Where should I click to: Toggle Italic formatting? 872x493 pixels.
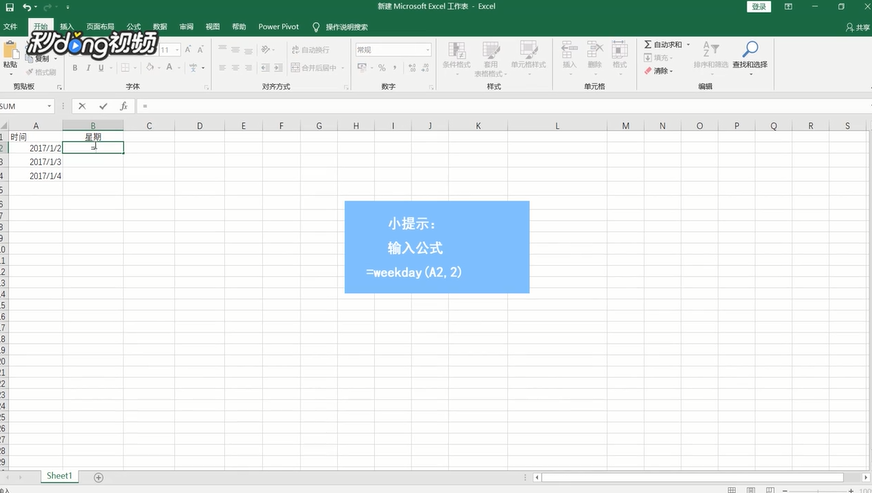point(88,68)
